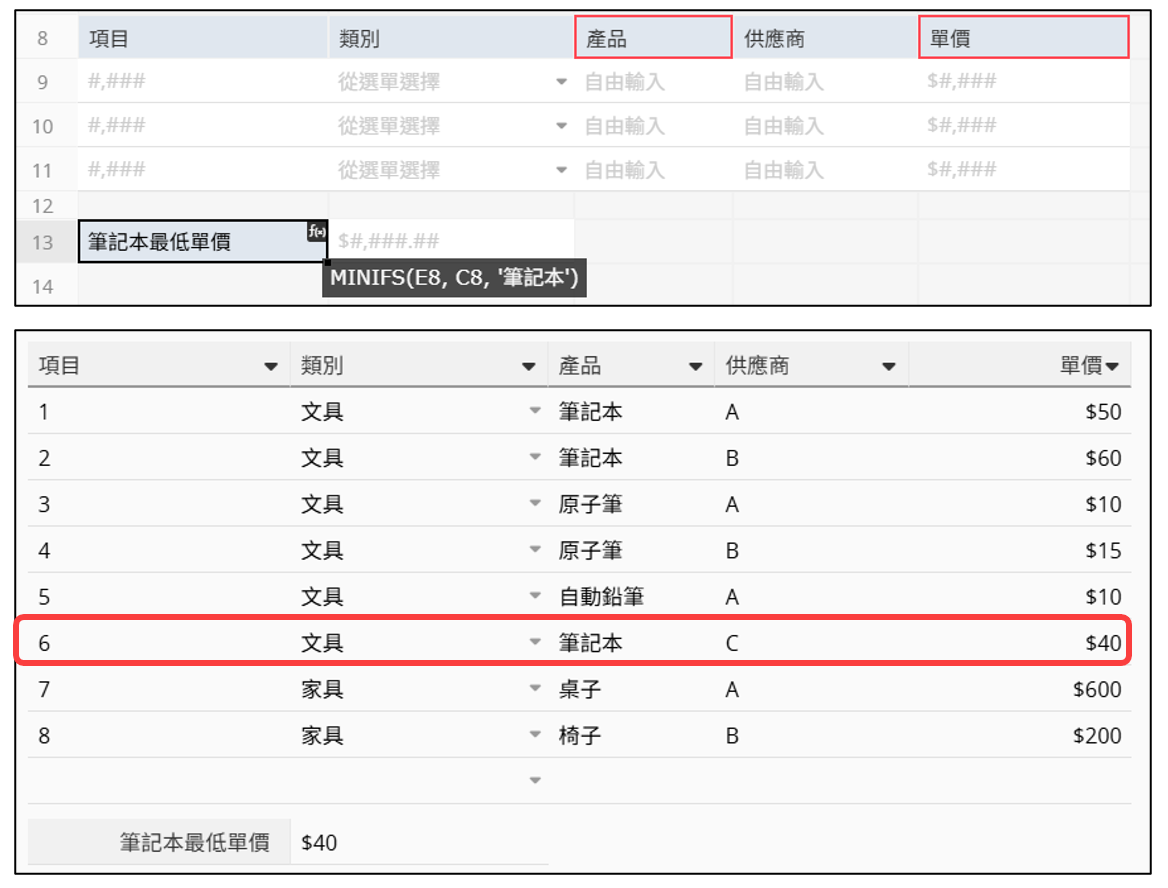Viewport: 1168px width, 888px height.
Task: Open the 類別 column filter dropdown
Action: [x=528, y=367]
